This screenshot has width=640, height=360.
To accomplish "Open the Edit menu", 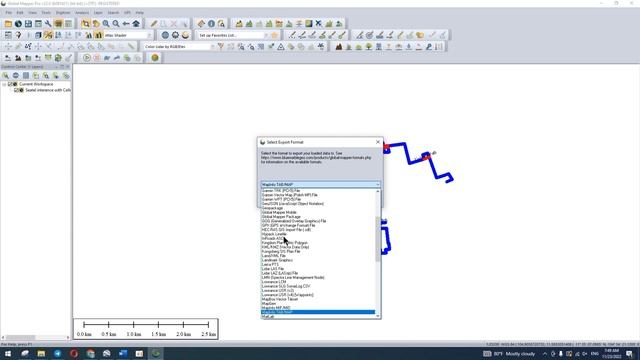I will point(20,13).
